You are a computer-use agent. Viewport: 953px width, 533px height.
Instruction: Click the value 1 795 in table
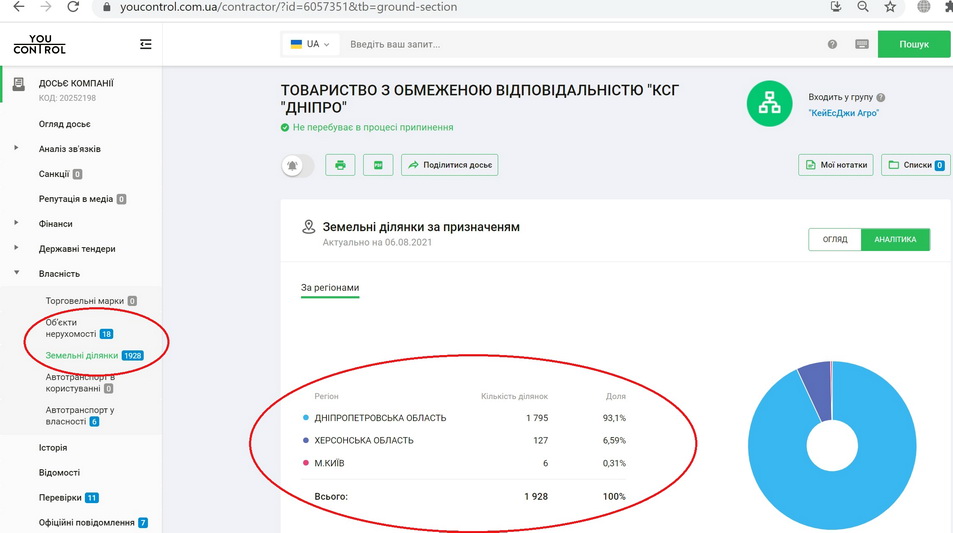pyautogui.click(x=537, y=418)
